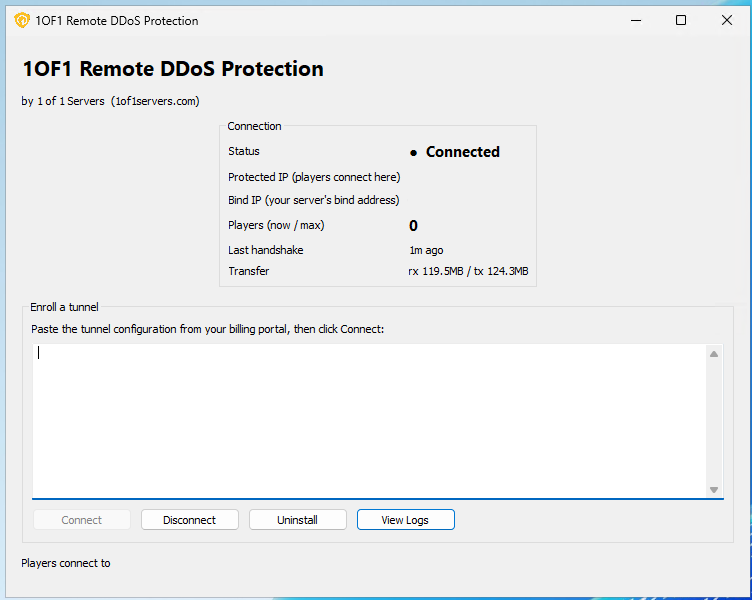Click the "Connection" group label
This screenshot has width=752, height=600.
point(254,126)
